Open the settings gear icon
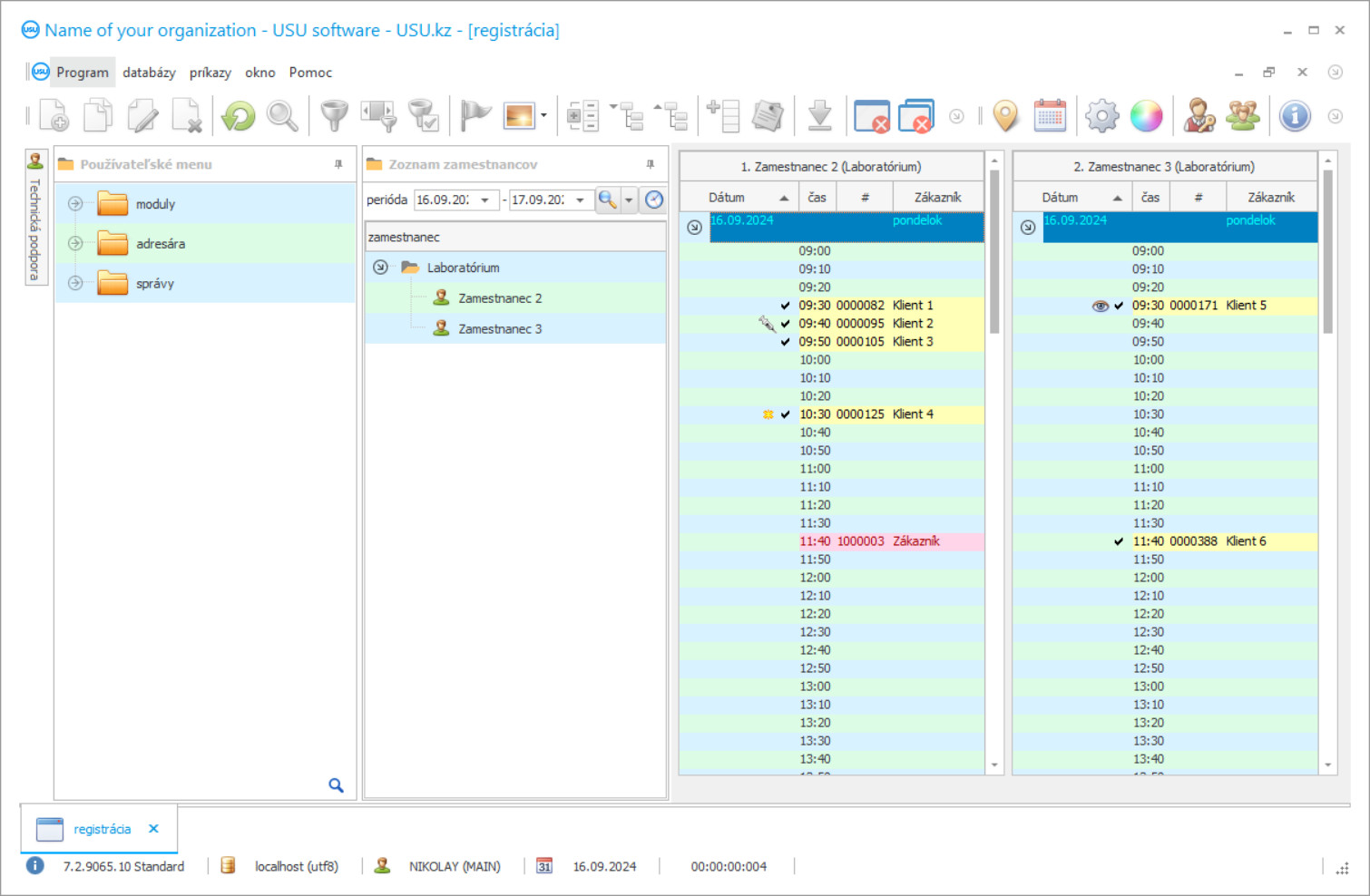Image resolution: width=1370 pixels, height=896 pixels. coord(1102,116)
